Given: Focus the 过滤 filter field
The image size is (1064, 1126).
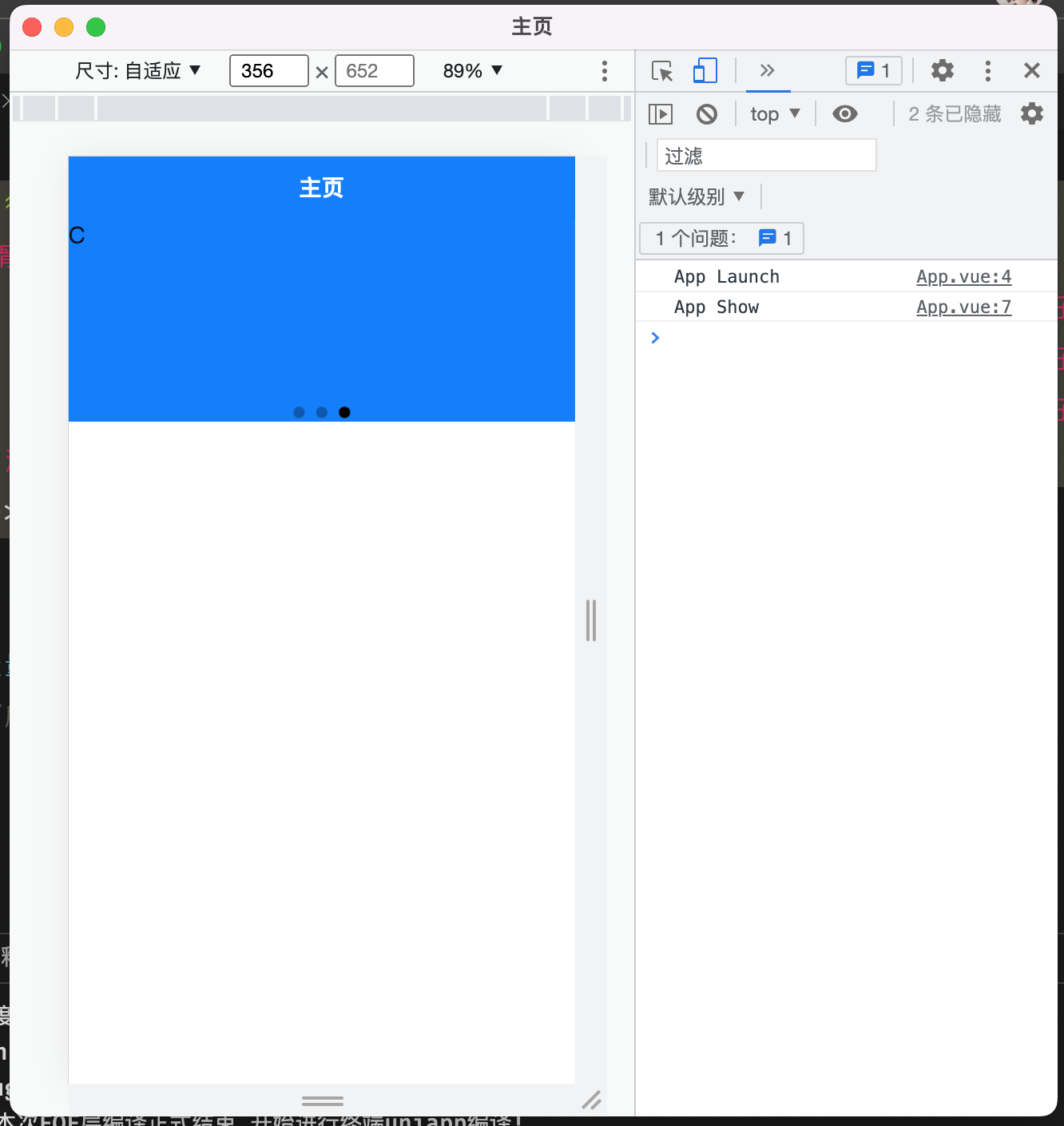Looking at the screenshot, I should (766, 155).
